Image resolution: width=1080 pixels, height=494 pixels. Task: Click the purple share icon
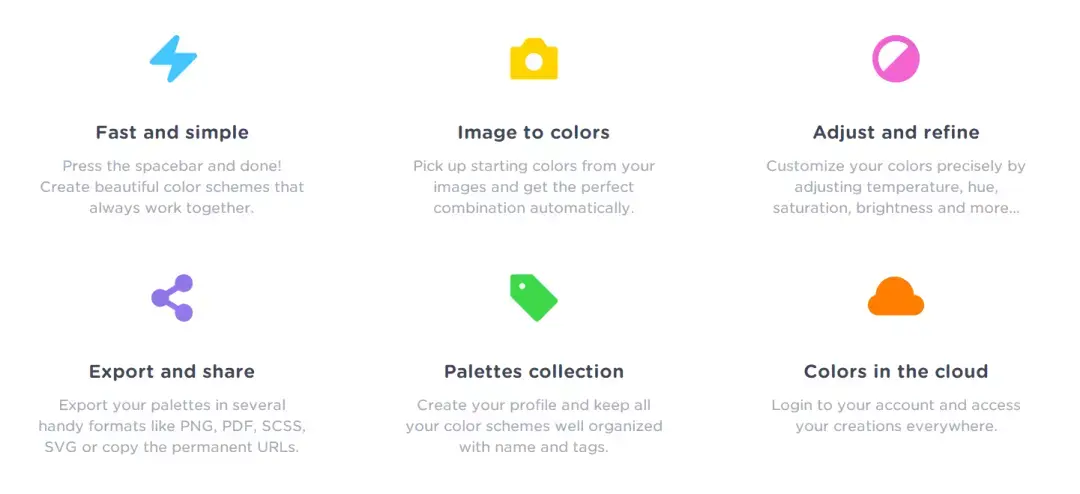click(172, 298)
